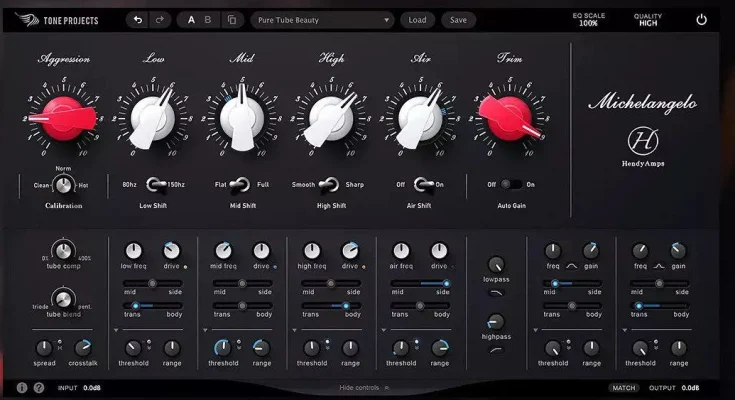This screenshot has height=400, width=735.
Task: Select the A preset slot
Action: point(191,20)
